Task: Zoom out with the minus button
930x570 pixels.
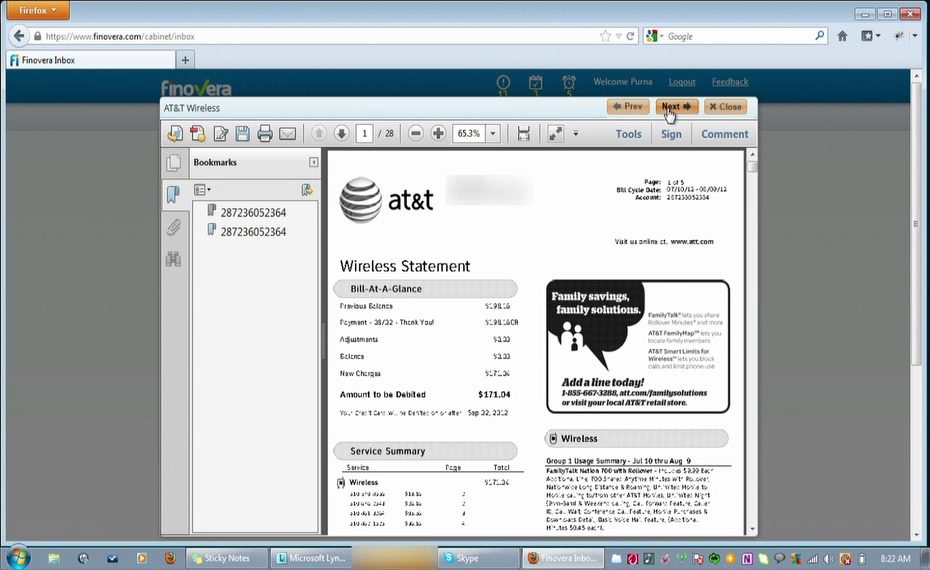Action: coord(416,133)
